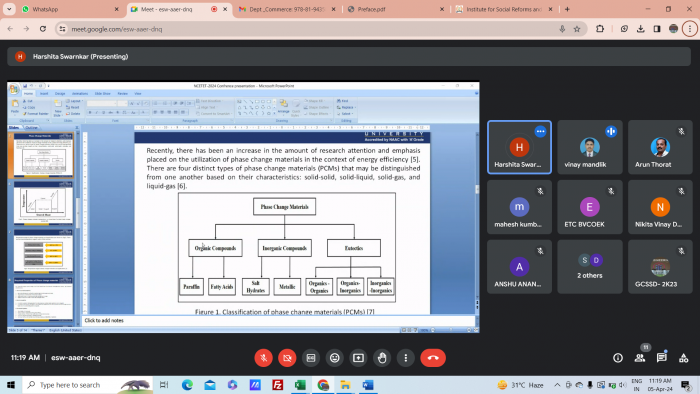Open the 2 others participants tile

pos(590,267)
